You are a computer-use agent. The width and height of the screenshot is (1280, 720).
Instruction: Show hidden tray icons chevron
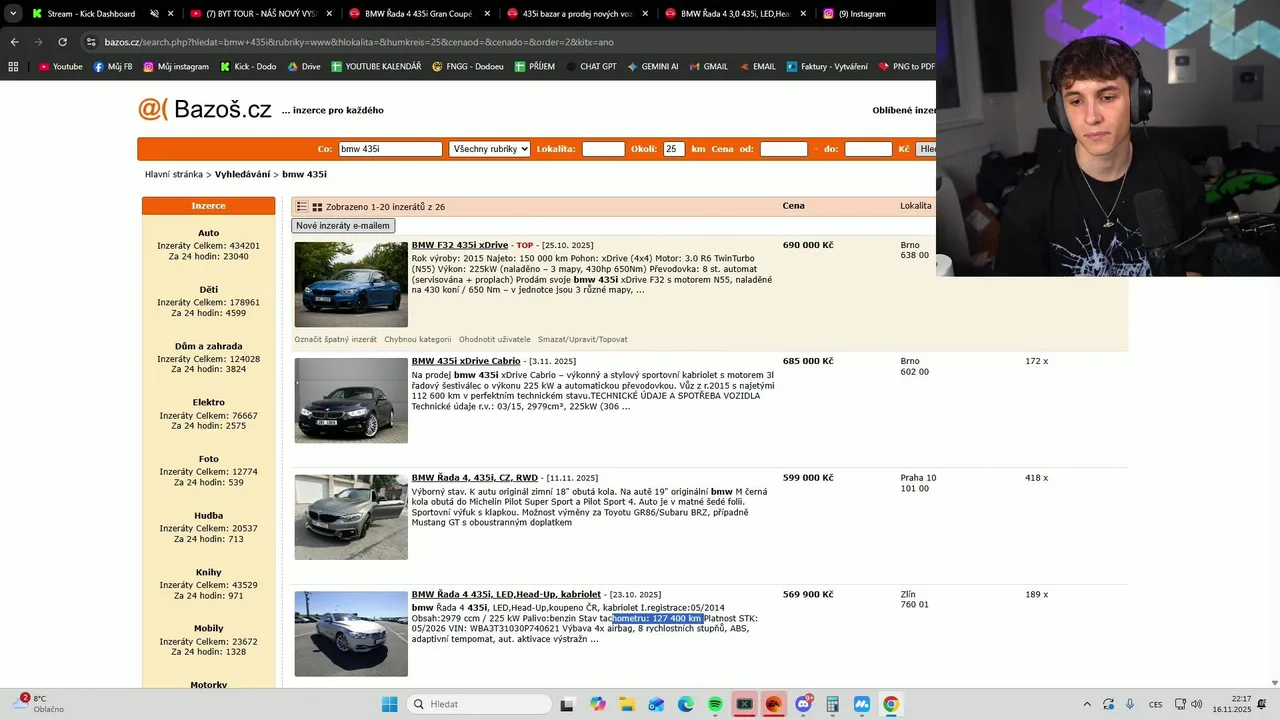pos(1087,704)
